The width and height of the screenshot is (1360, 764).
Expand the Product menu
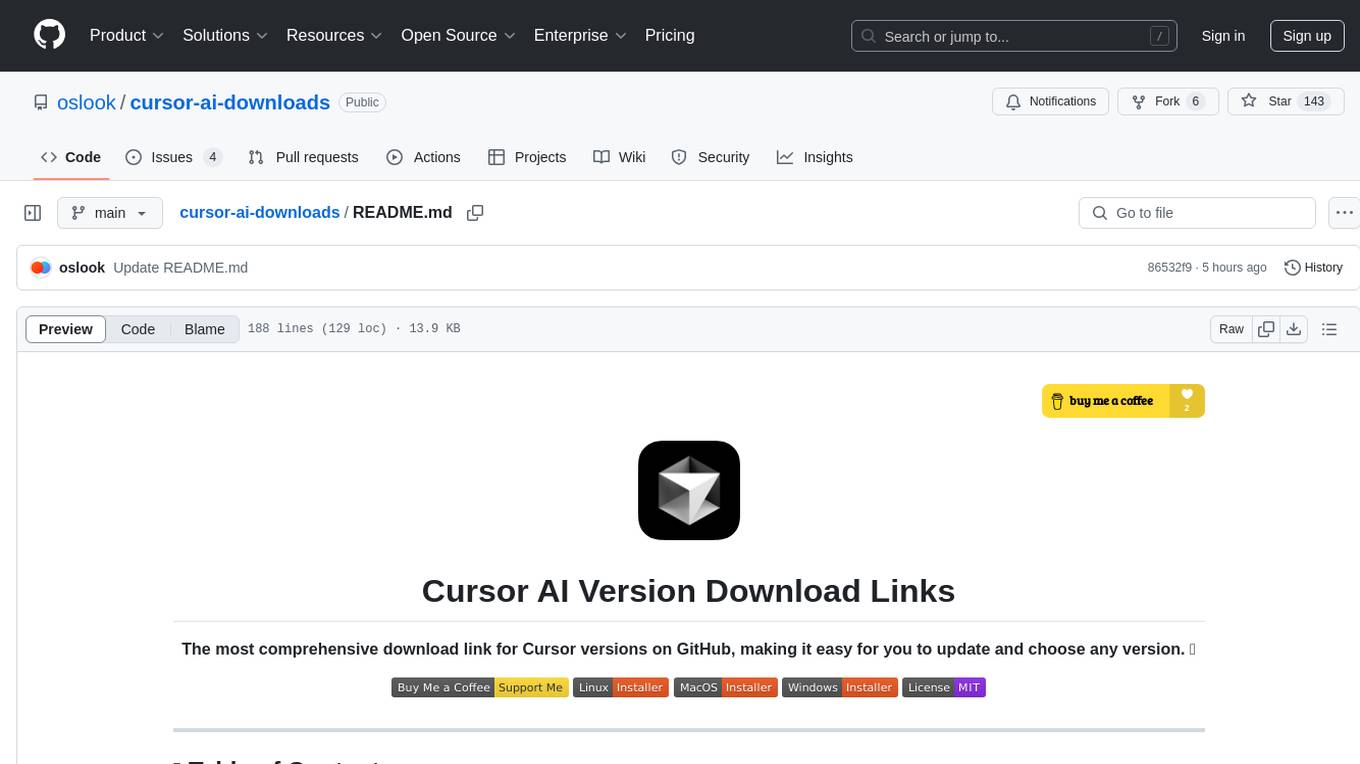point(127,36)
